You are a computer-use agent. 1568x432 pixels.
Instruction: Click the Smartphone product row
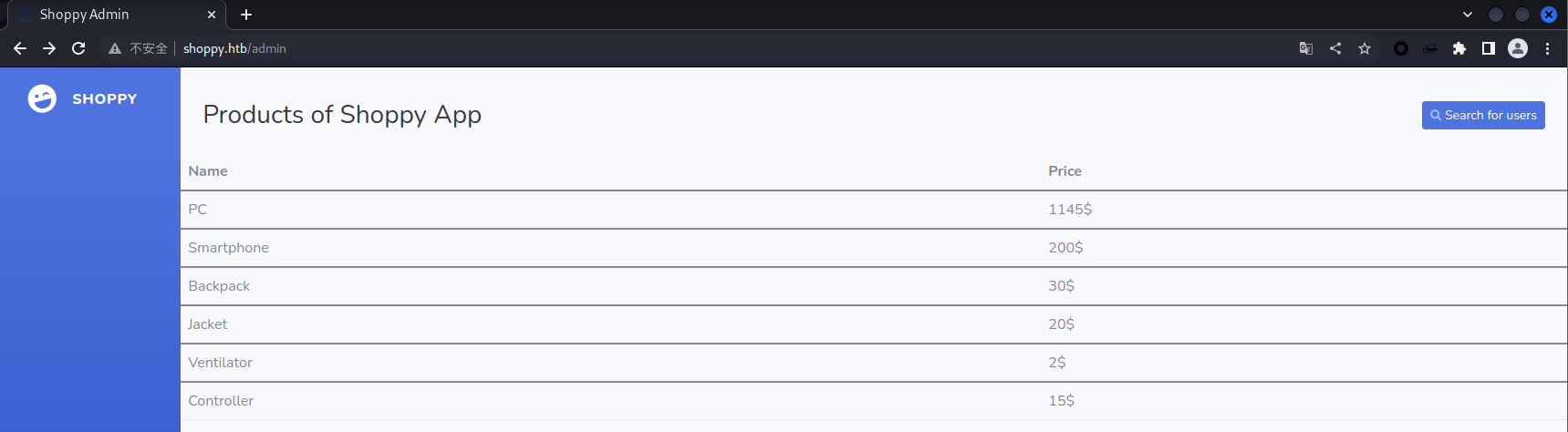[874, 248]
